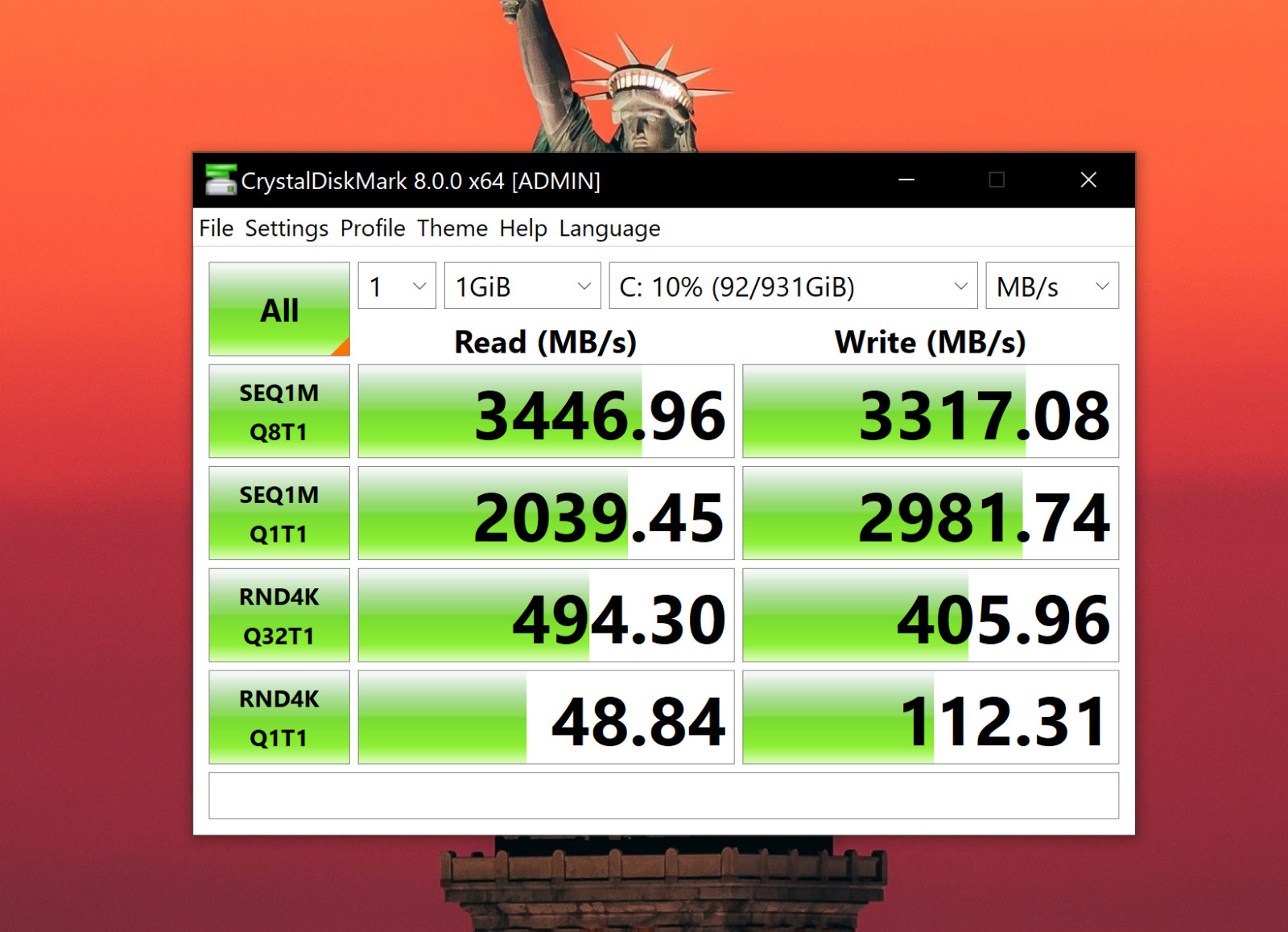The height and width of the screenshot is (932, 1288).
Task: Click the SEQ1M Q1T1 write result 2981.74
Action: pos(931,513)
